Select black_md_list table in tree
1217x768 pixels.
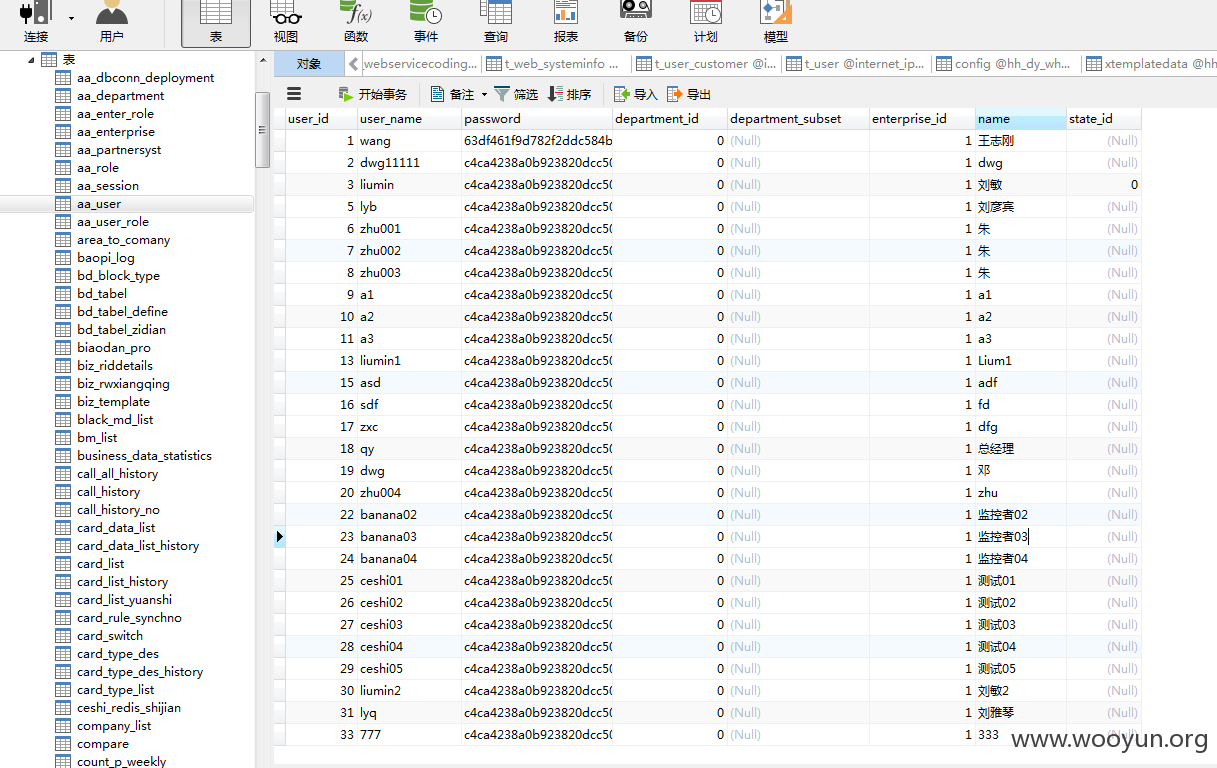click(115, 420)
